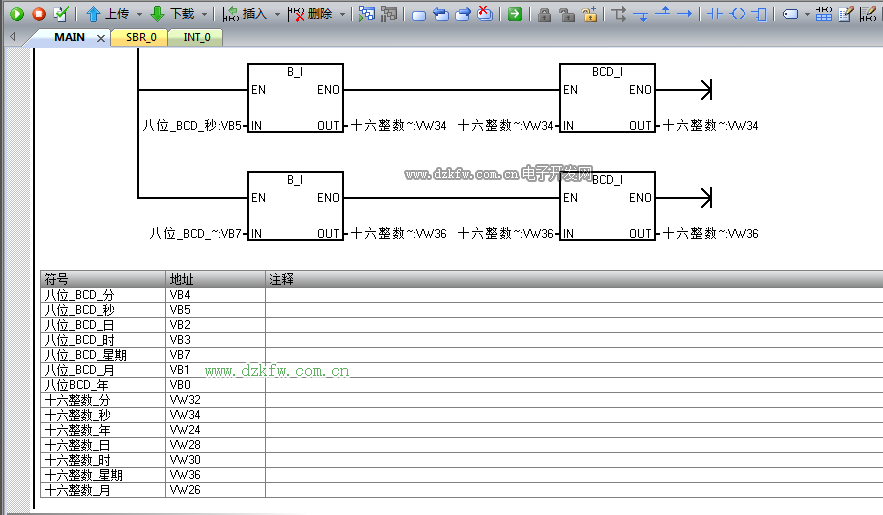Viewport: 883px width, 515px height.
Task: Click the insert contact icon
Action: coord(714,14)
